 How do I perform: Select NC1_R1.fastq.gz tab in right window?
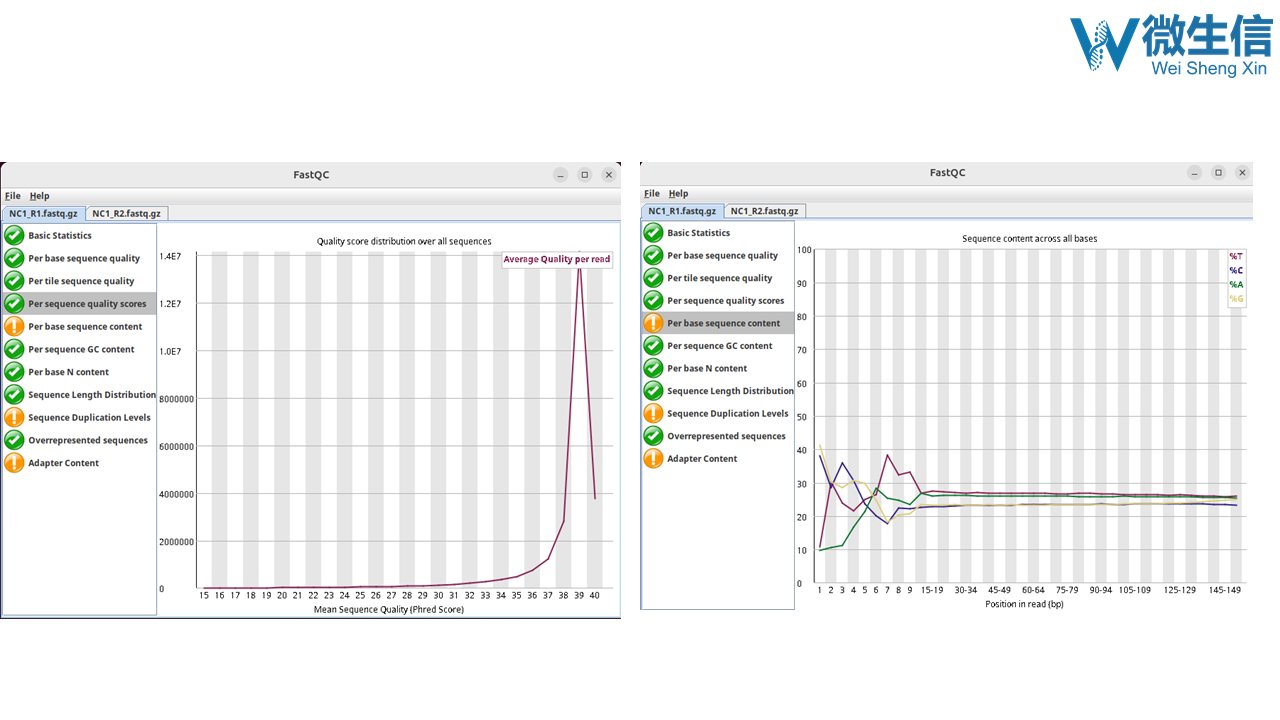pos(682,211)
